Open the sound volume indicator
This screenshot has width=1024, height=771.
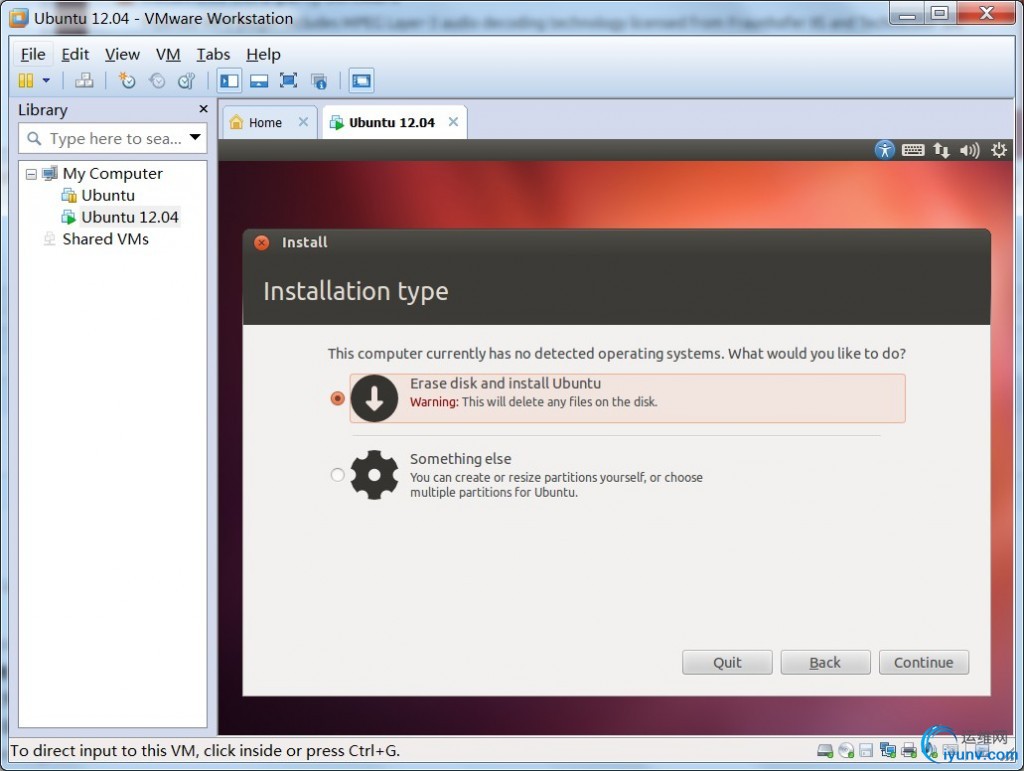(969, 150)
